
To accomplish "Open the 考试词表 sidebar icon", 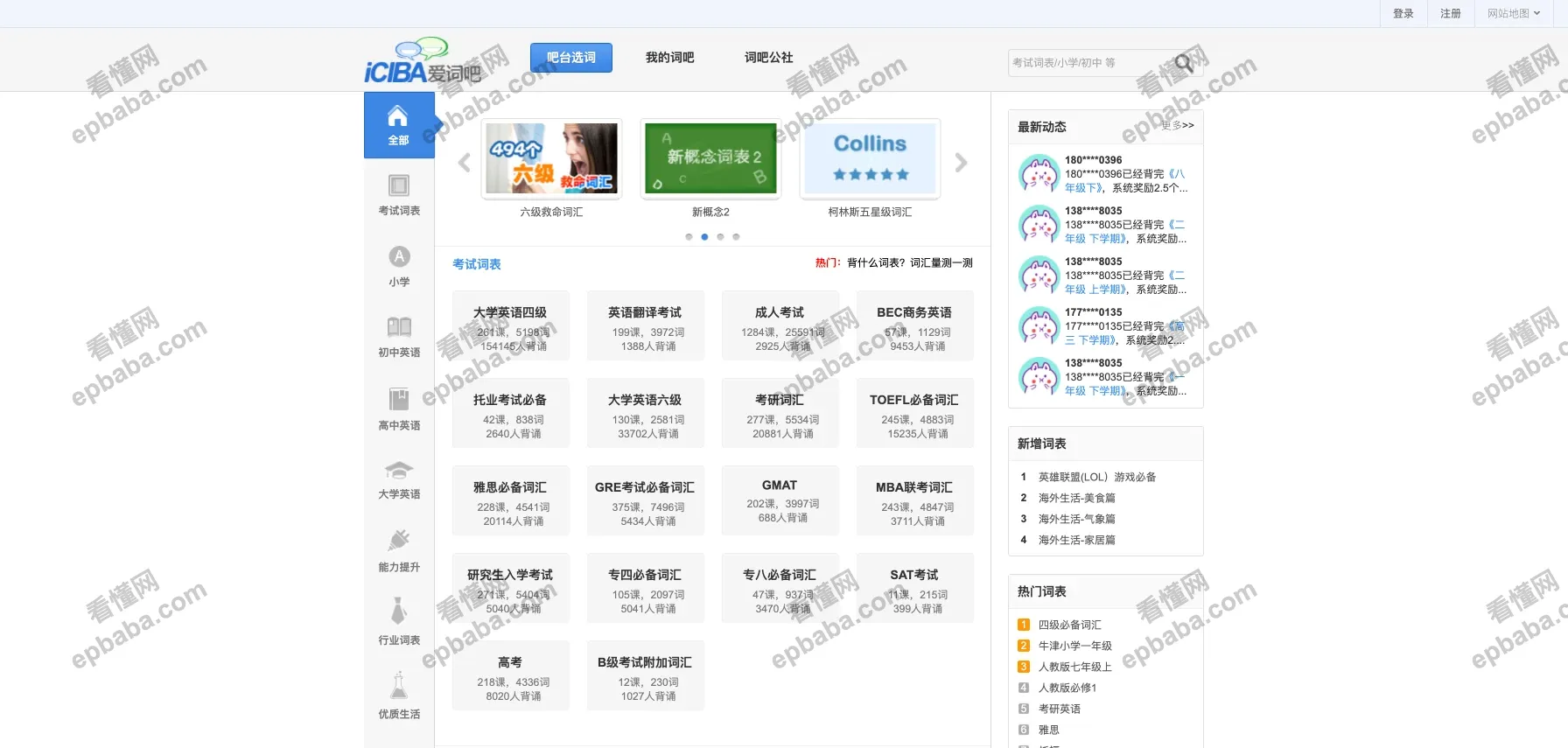I will (399, 195).
